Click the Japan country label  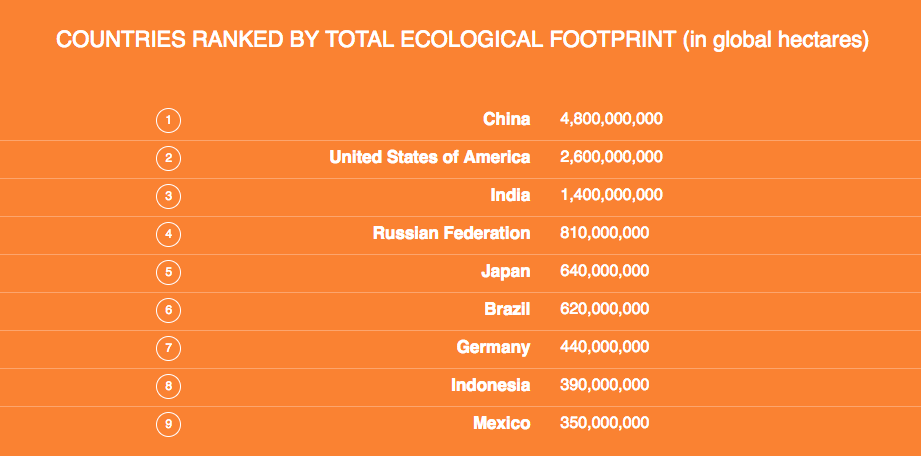tap(505, 272)
